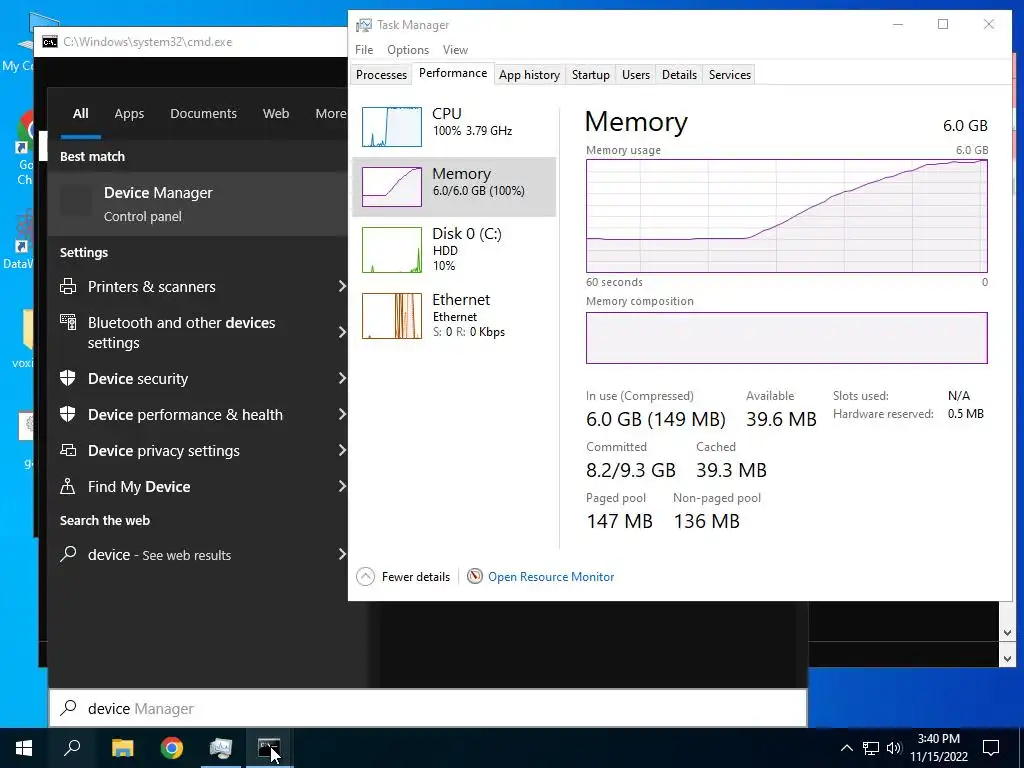Click shield icon beside Device performance & health
This screenshot has width=1024, height=768.
(68, 414)
